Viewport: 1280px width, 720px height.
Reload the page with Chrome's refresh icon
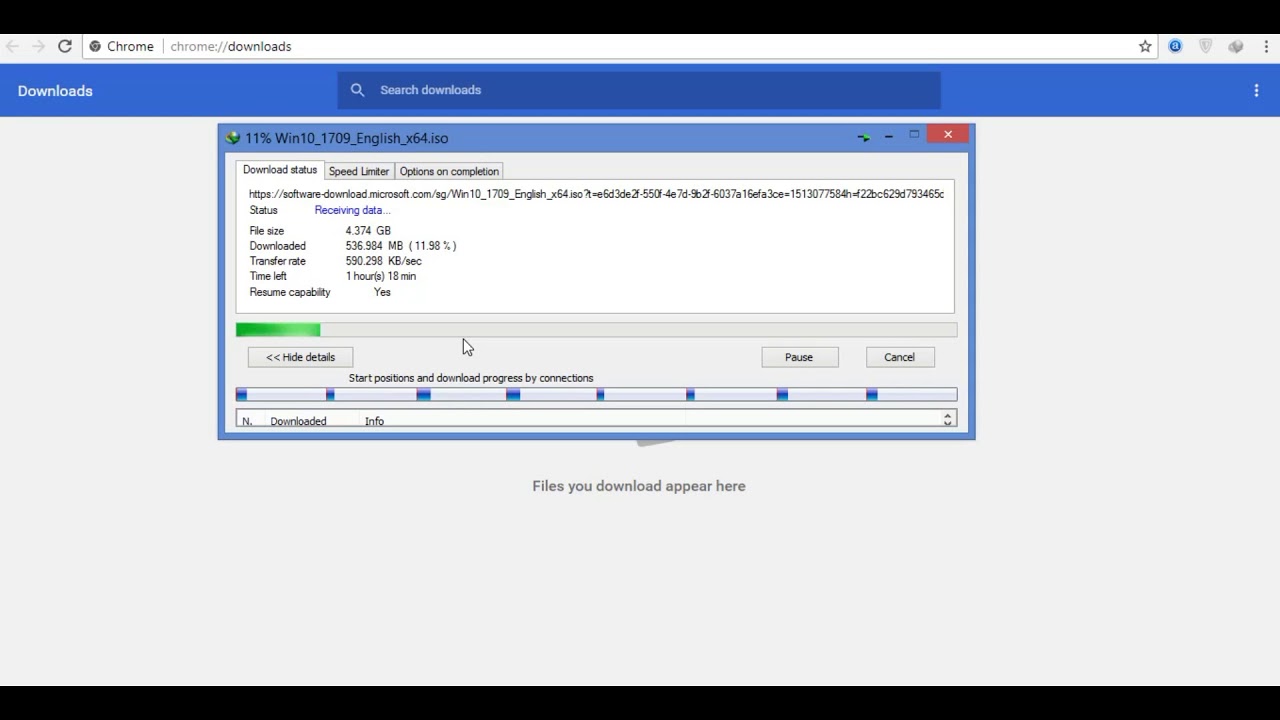coord(64,46)
